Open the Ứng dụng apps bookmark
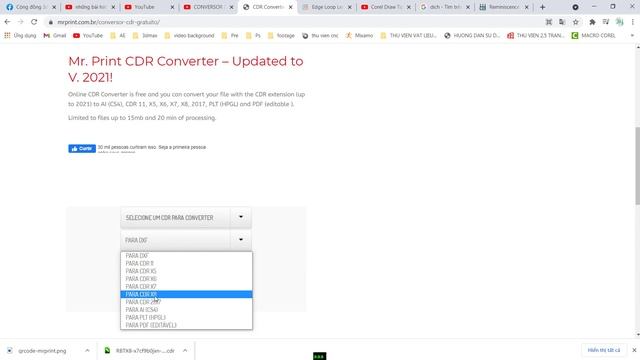Screen dimensions: 640x360 (20, 36)
